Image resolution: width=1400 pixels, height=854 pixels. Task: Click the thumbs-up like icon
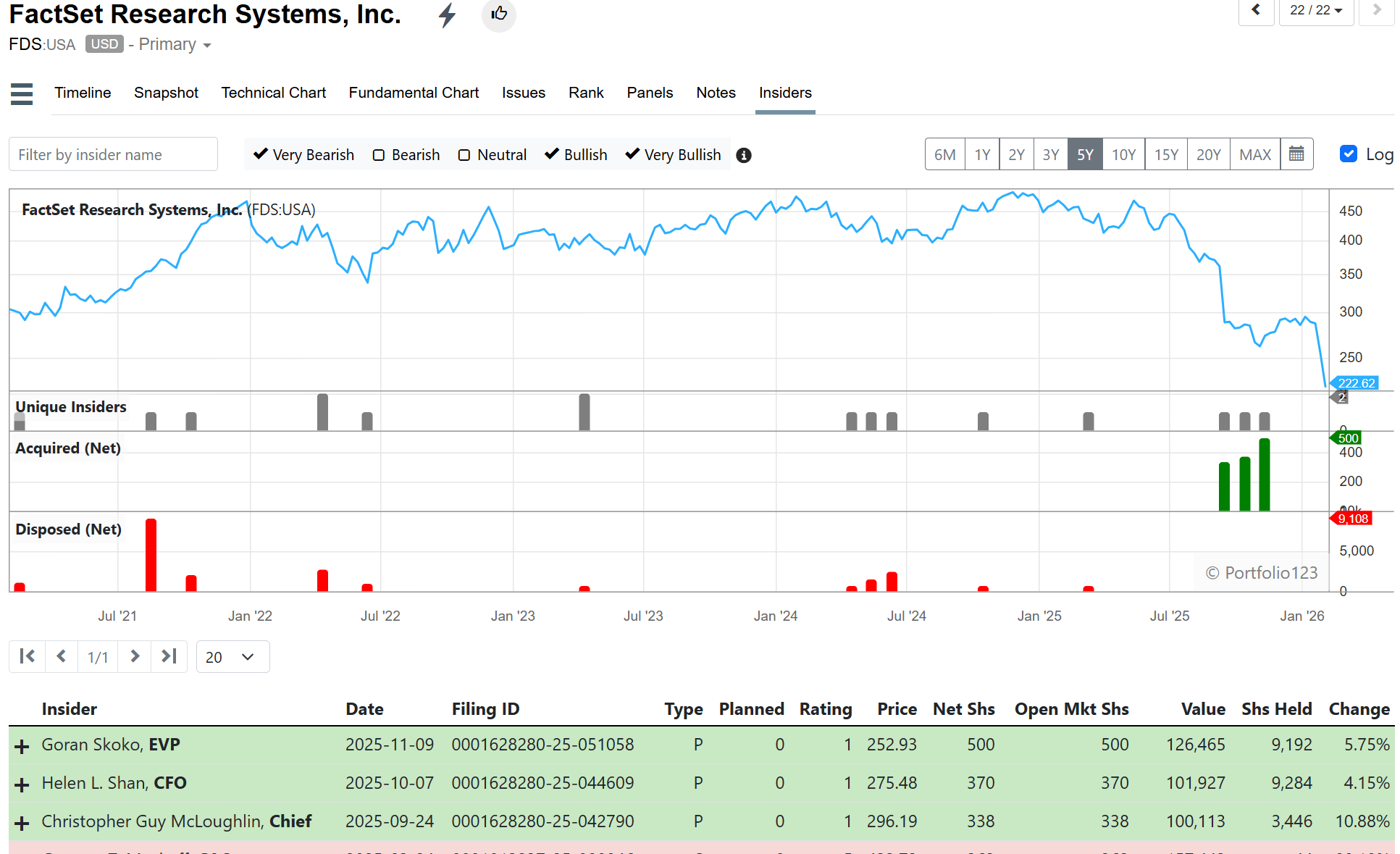pos(498,14)
